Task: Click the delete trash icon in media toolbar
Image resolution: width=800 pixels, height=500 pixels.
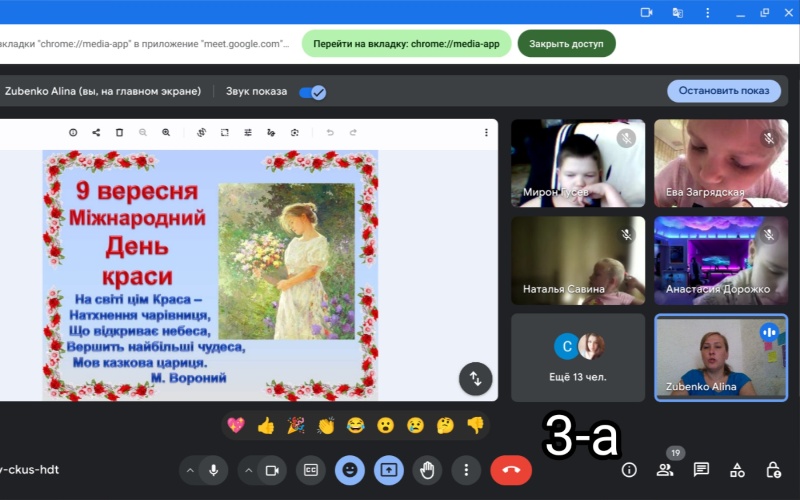Action: pos(119,133)
